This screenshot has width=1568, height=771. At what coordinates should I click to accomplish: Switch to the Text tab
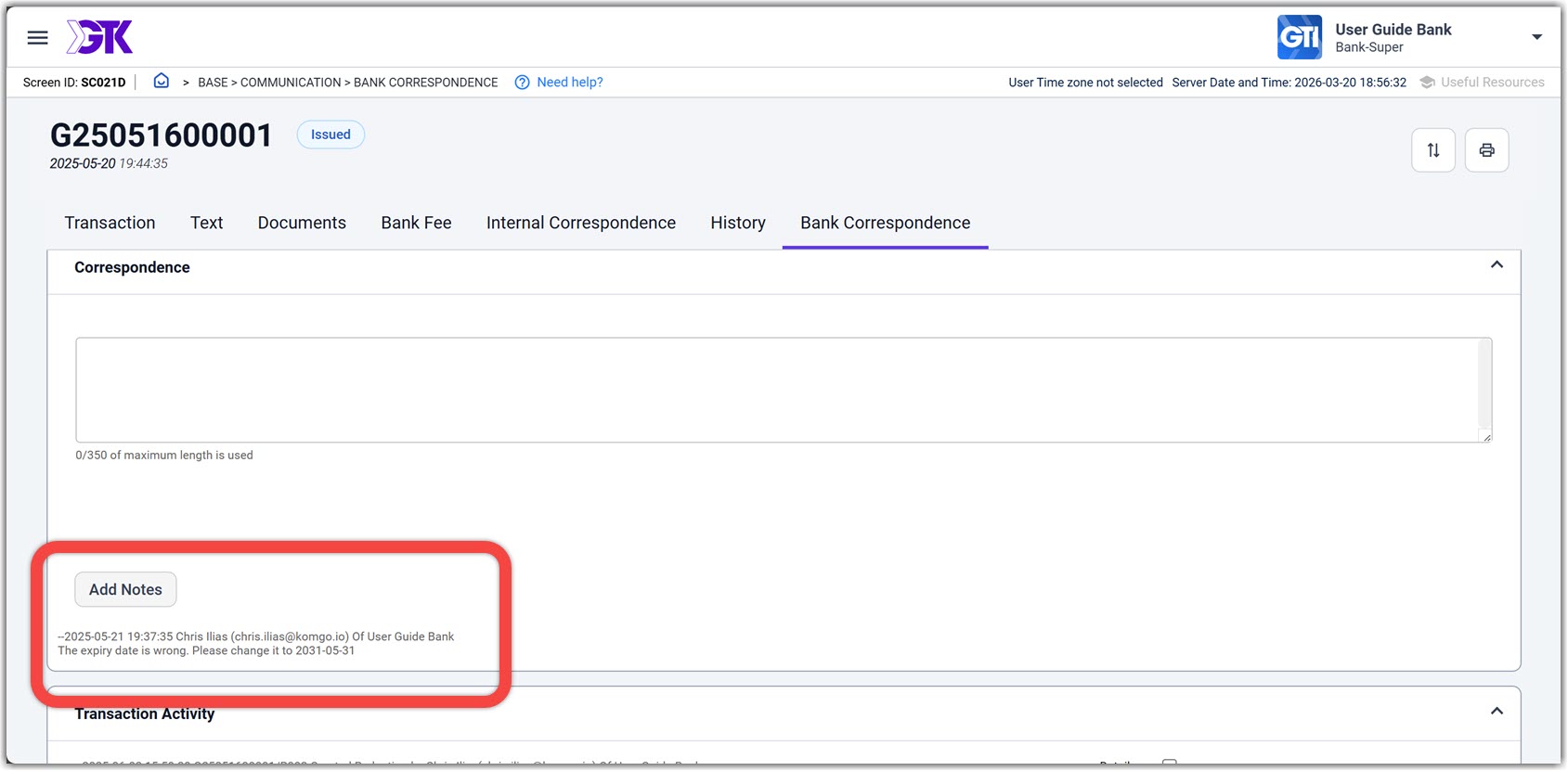(206, 223)
